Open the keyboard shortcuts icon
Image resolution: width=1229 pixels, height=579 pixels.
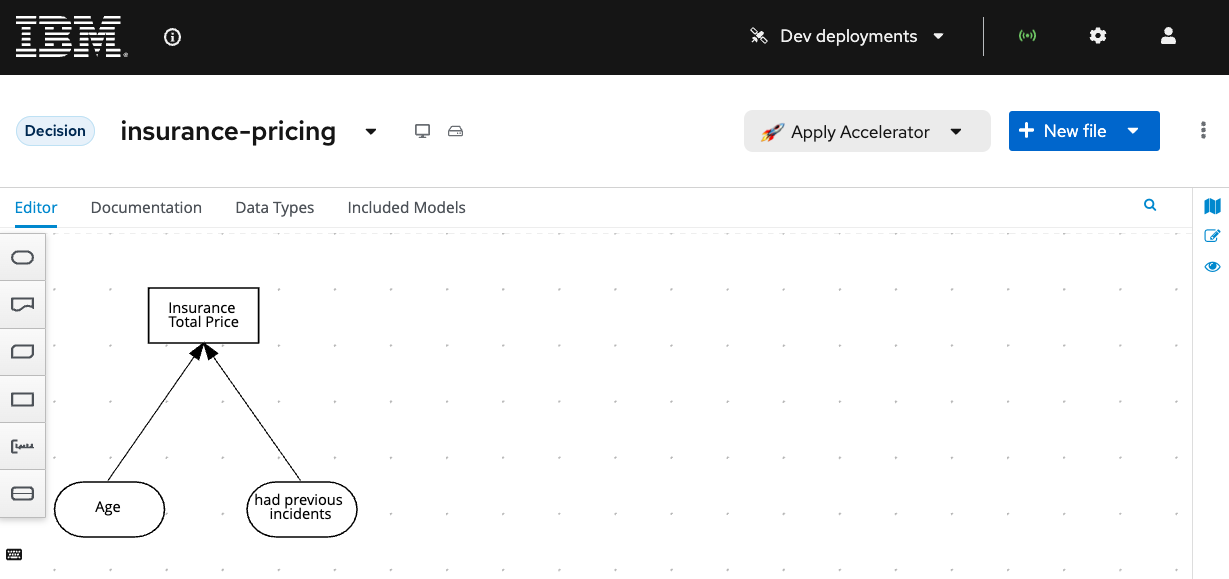pos(14,555)
